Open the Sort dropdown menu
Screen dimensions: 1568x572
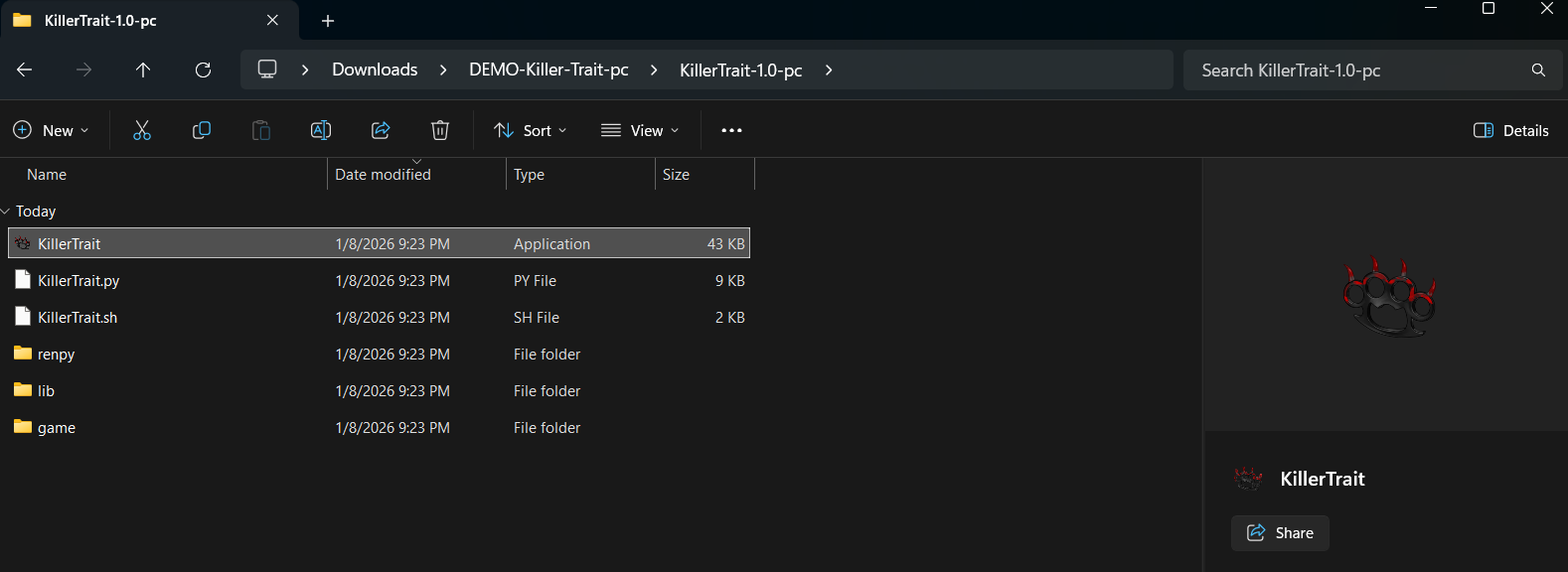tap(531, 130)
